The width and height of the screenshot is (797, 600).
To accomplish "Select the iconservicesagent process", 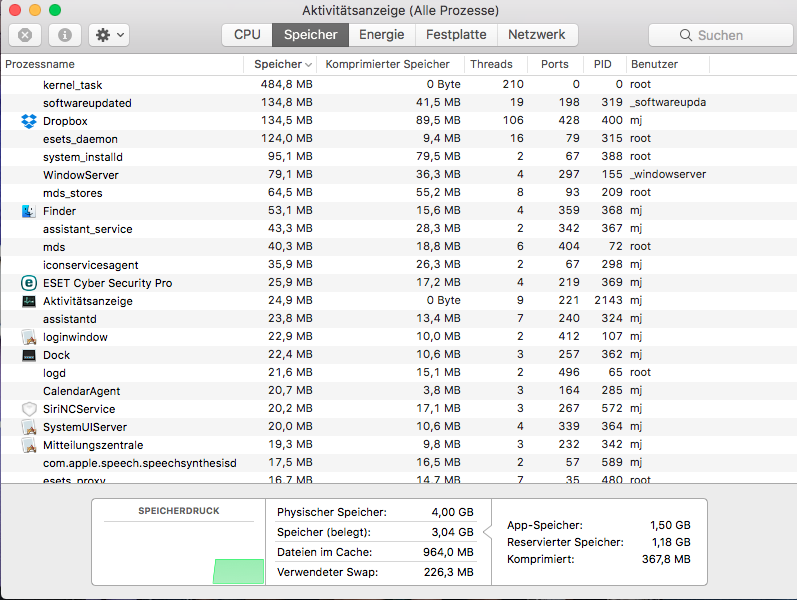I will (398, 265).
